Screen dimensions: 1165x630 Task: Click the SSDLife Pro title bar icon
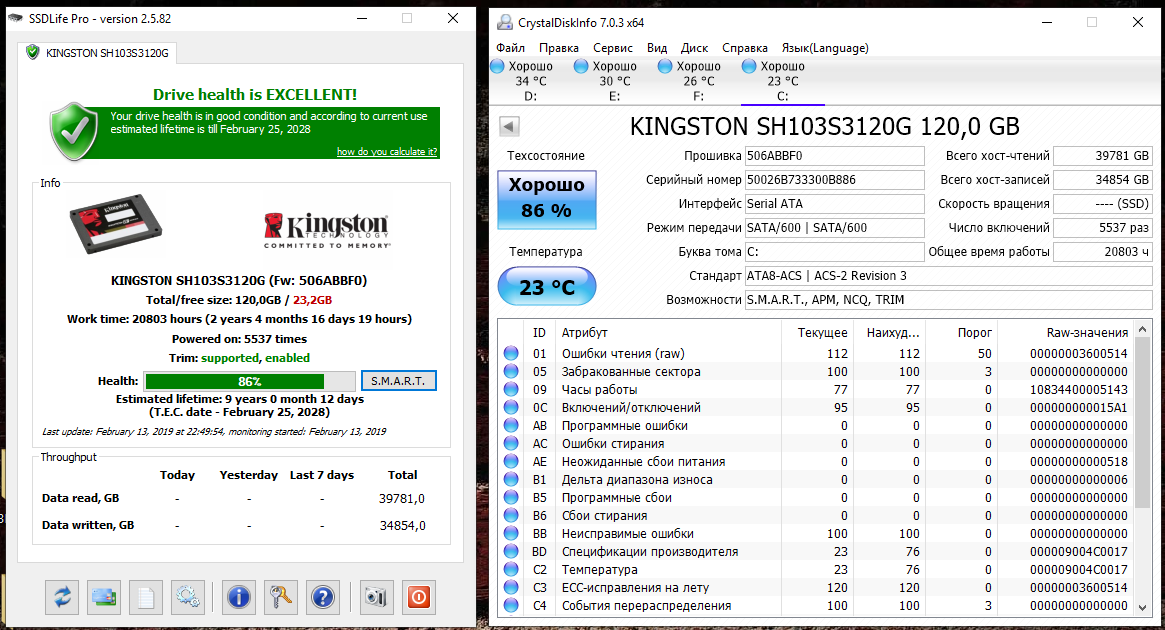16,19
